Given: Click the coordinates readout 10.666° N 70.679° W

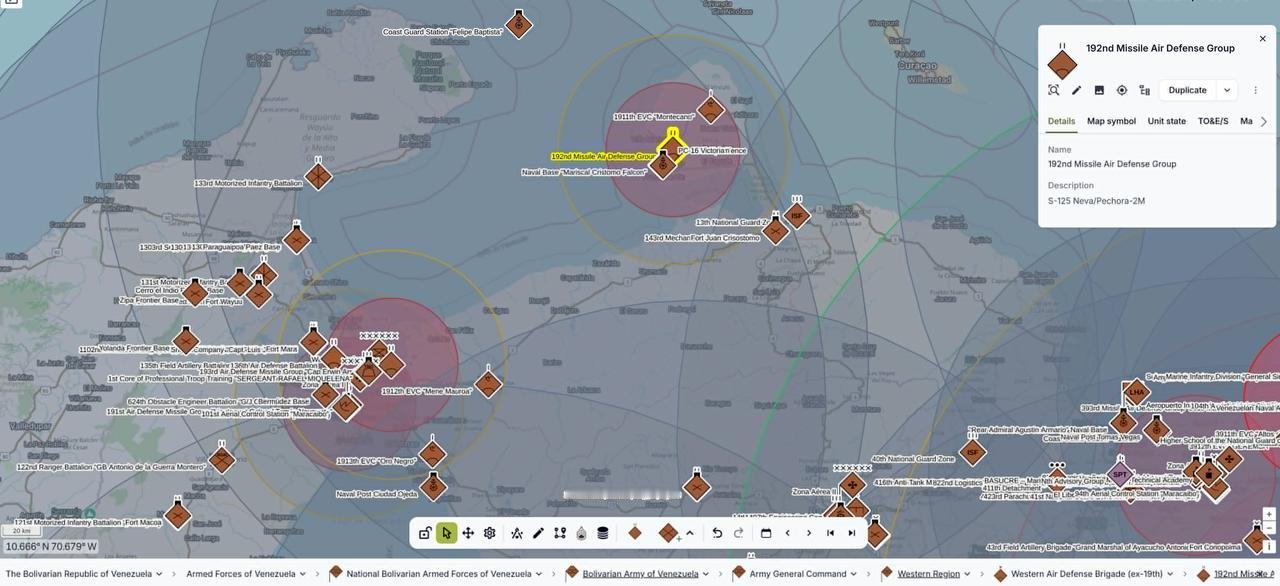Looking at the screenshot, I should 51,547.
